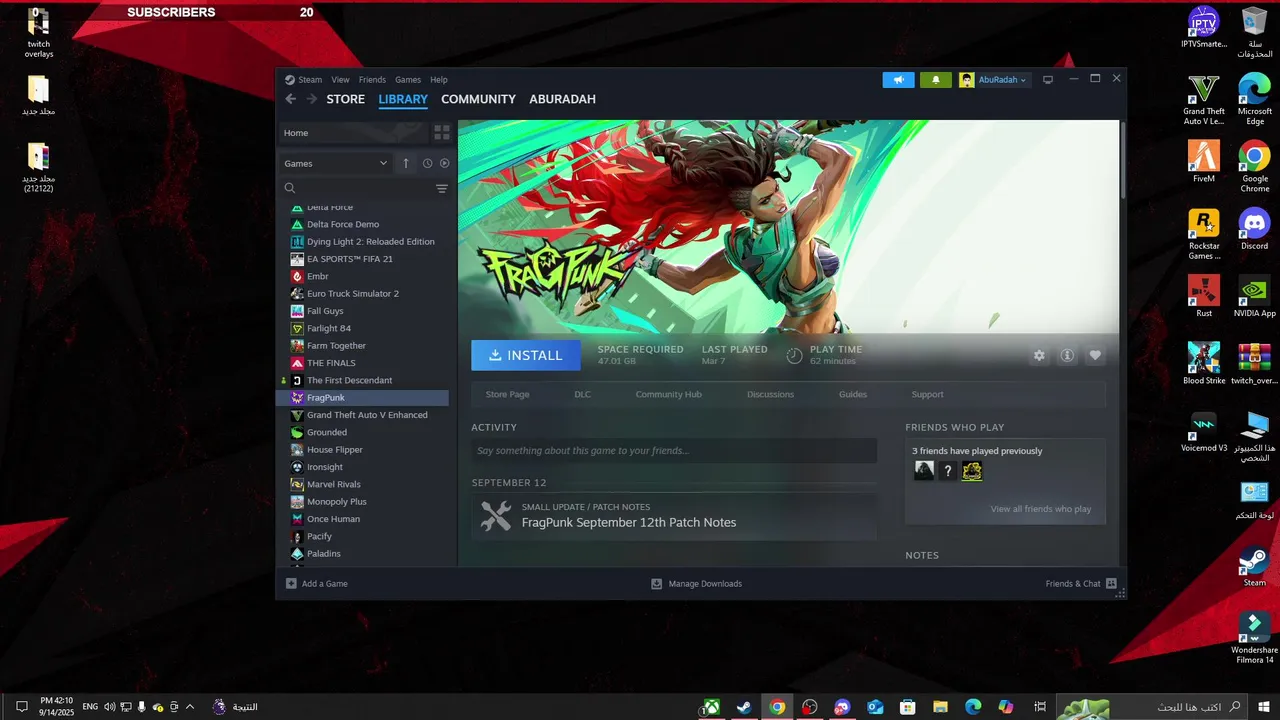Go forward with the navigation arrow
Image resolution: width=1280 pixels, height=720 pixels.
pos(311,99)
